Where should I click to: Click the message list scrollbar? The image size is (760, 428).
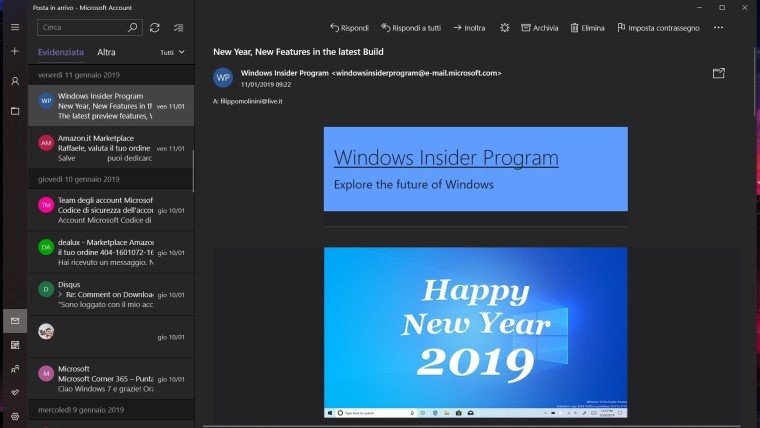pos(193,171)
